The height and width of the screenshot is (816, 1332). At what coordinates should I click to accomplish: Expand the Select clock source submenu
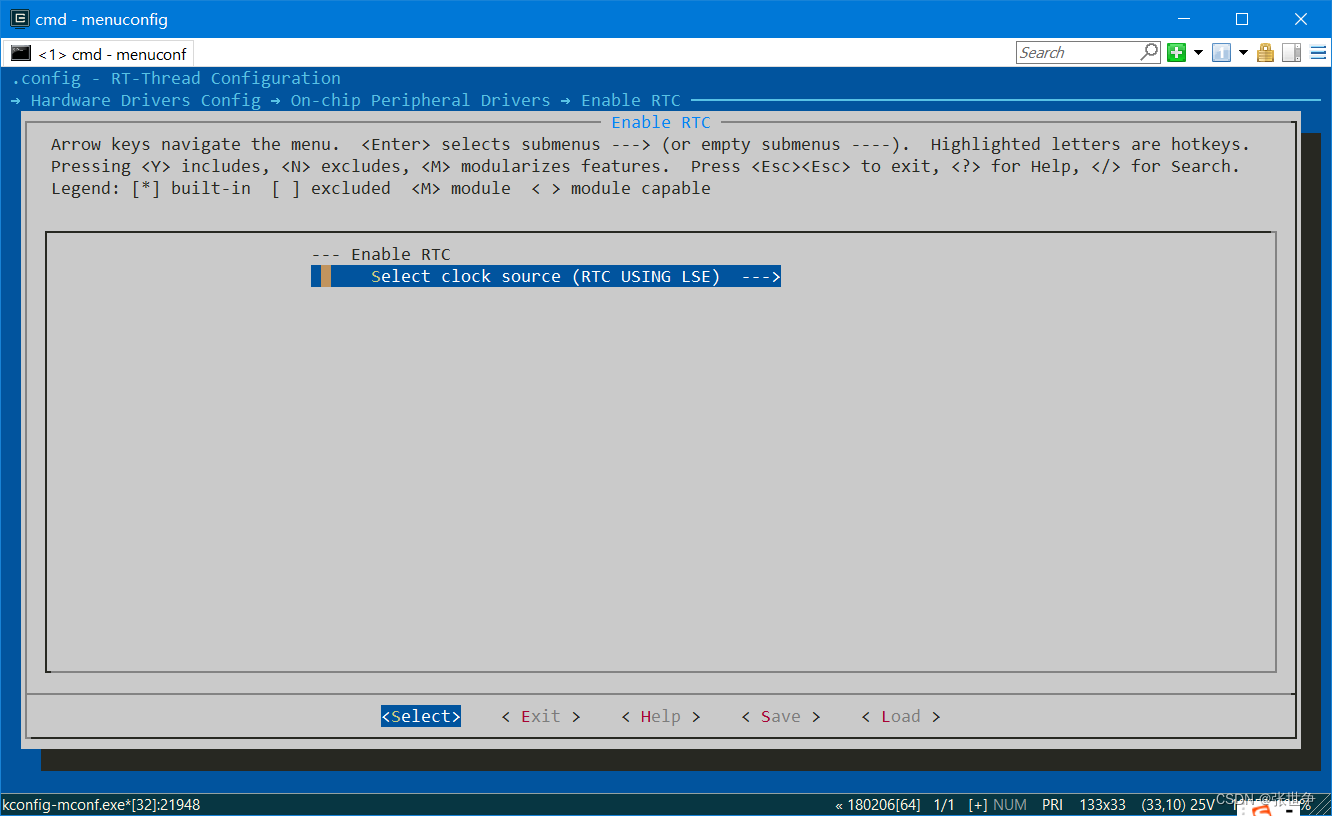click(546, 276)
